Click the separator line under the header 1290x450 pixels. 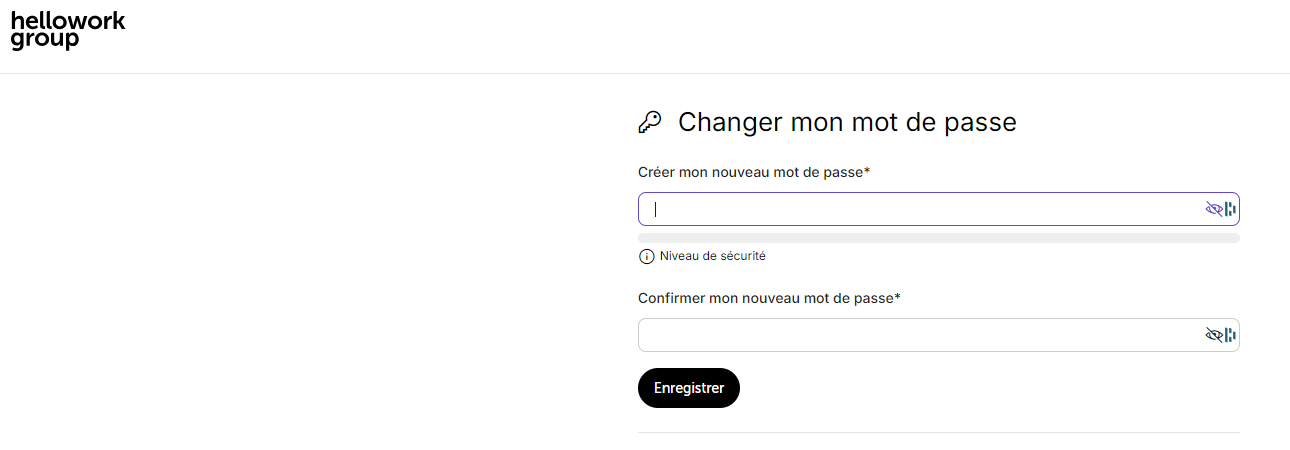point(645,73)
